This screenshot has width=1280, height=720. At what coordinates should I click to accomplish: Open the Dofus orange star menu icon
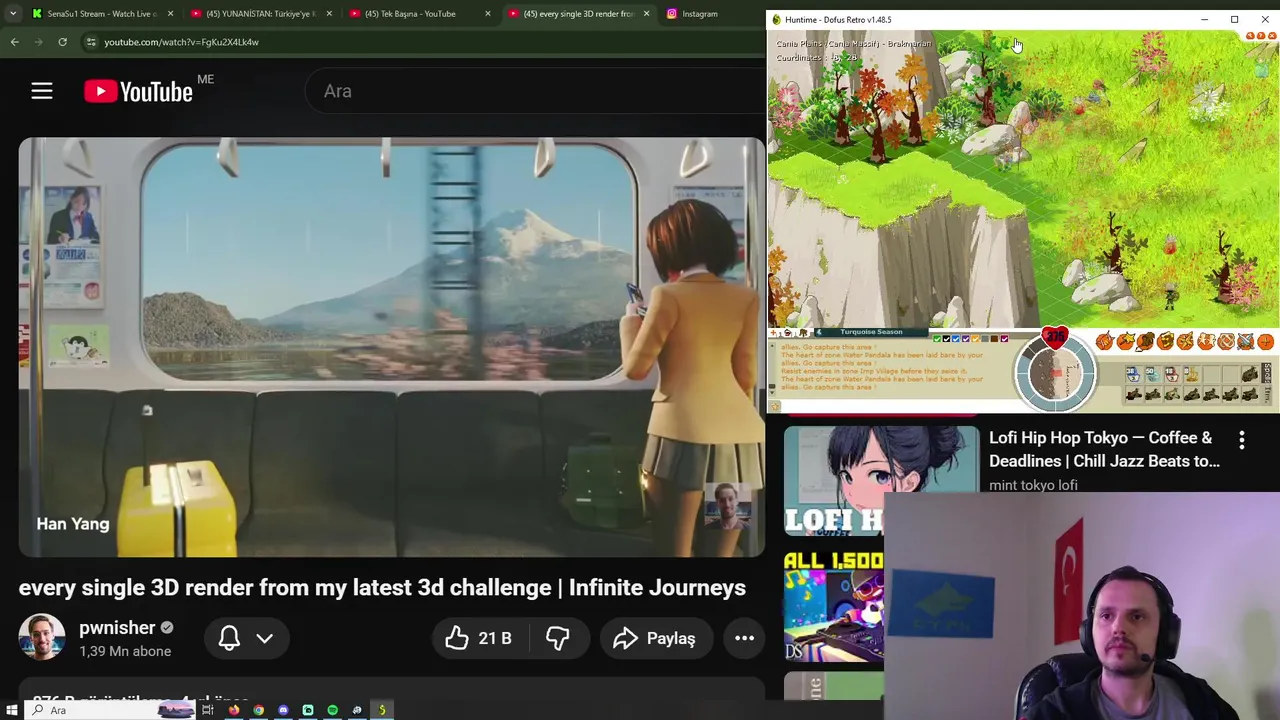[x=1125, y=341]
